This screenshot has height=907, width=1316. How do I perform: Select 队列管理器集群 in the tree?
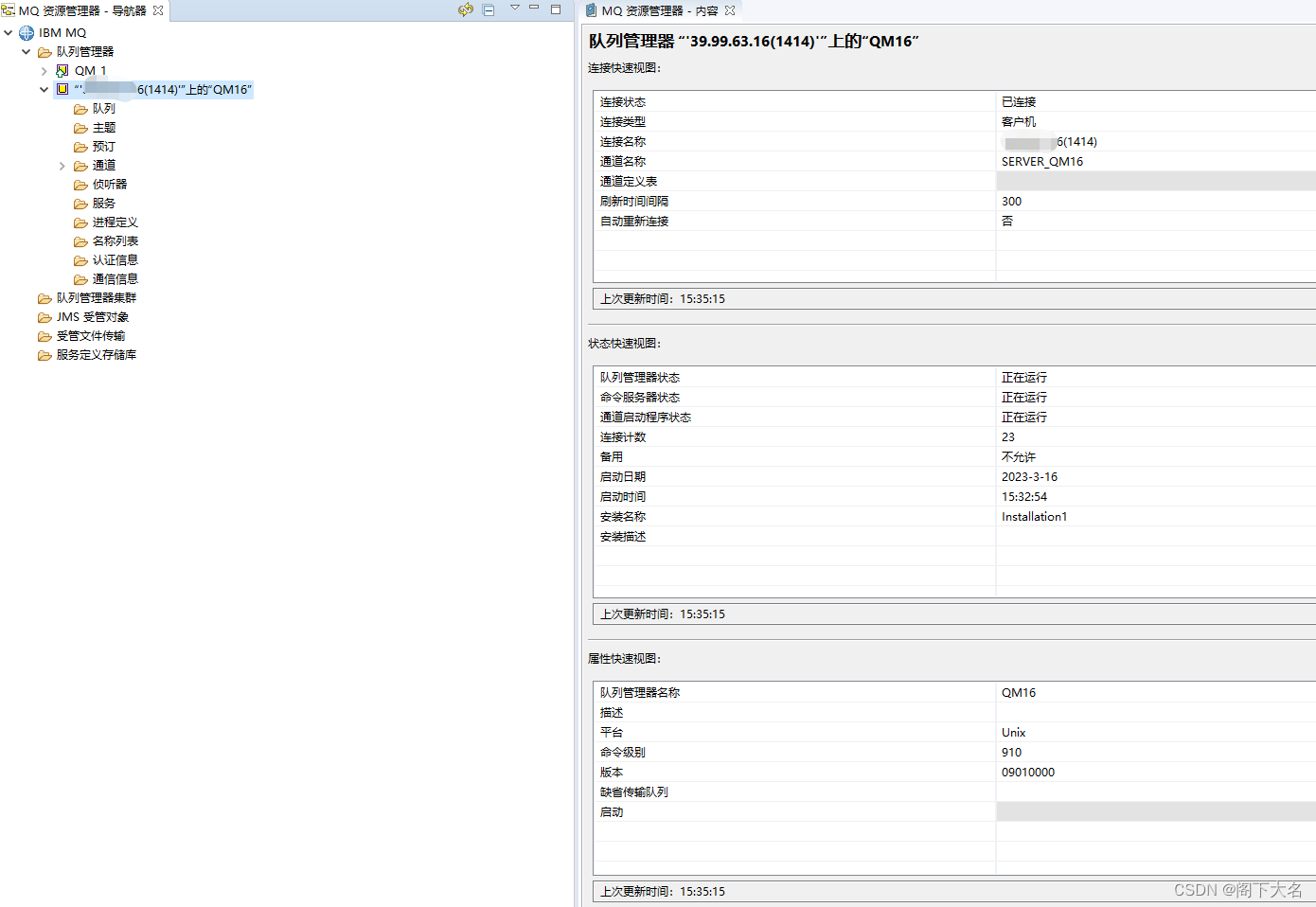coord(97,297)
